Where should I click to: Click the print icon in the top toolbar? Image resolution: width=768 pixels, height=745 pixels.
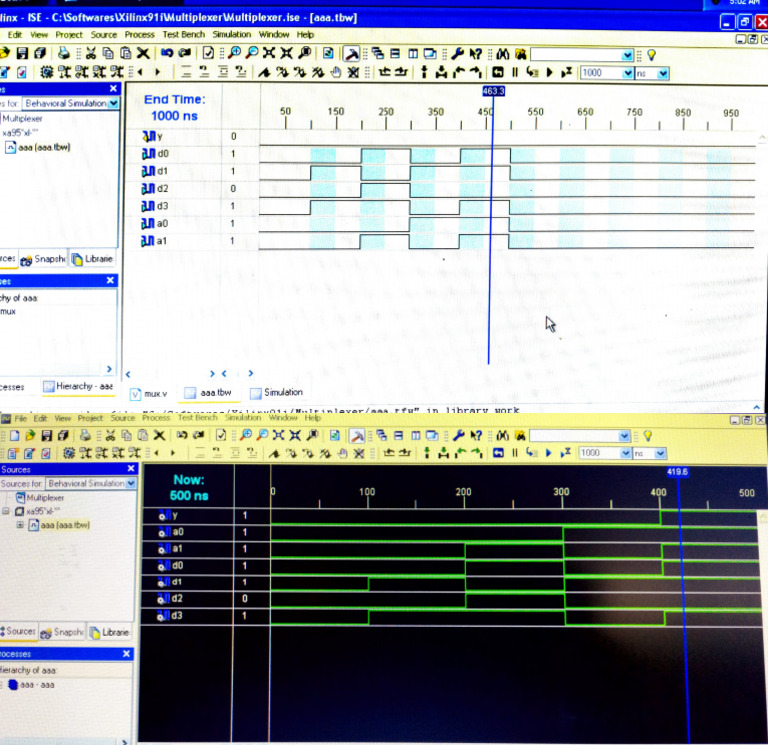pyautogui.click(x=64, y=53)
